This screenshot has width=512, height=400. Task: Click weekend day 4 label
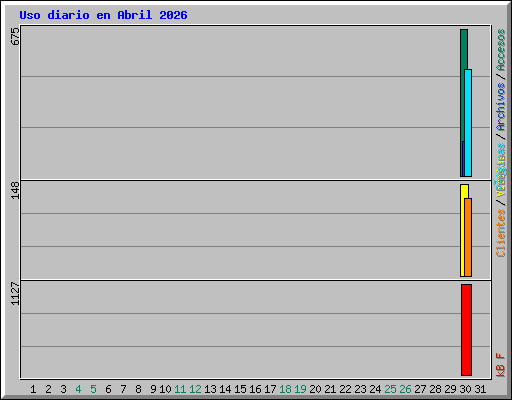pos(78,389)
